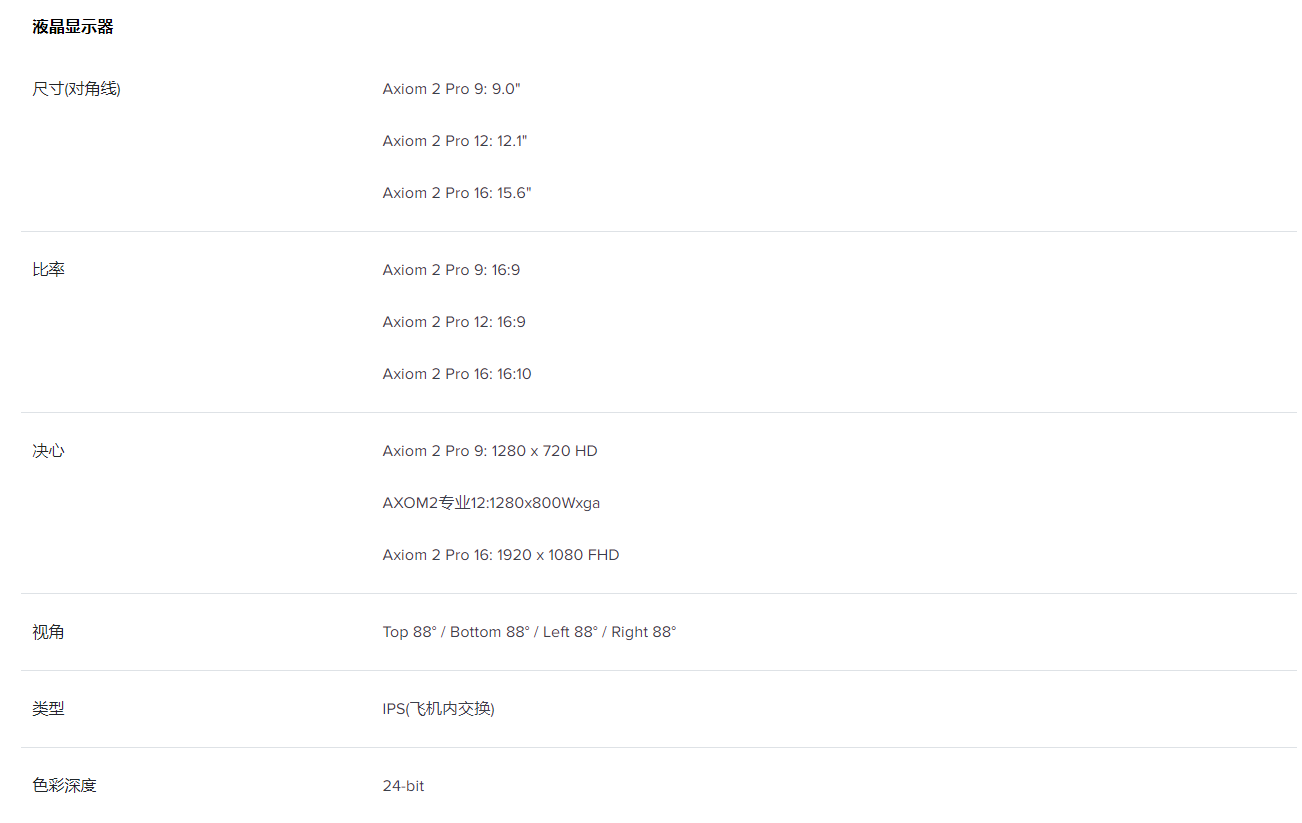This screenshot has height=823, width=1302.
Task: Click the IPS(飞机内交换) type value
Action: pos(438,709)
